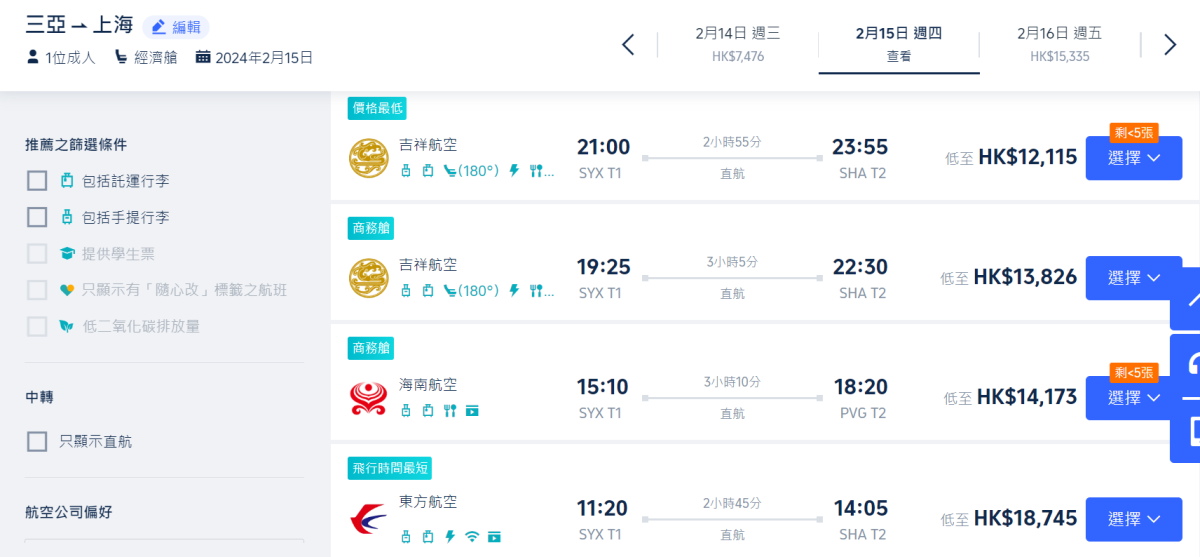The width and height of the screenshot is (1200, 557).
Task: Click the Juneyao Airlines logo on 21:00 flight
Action: (x=368, y=158)
